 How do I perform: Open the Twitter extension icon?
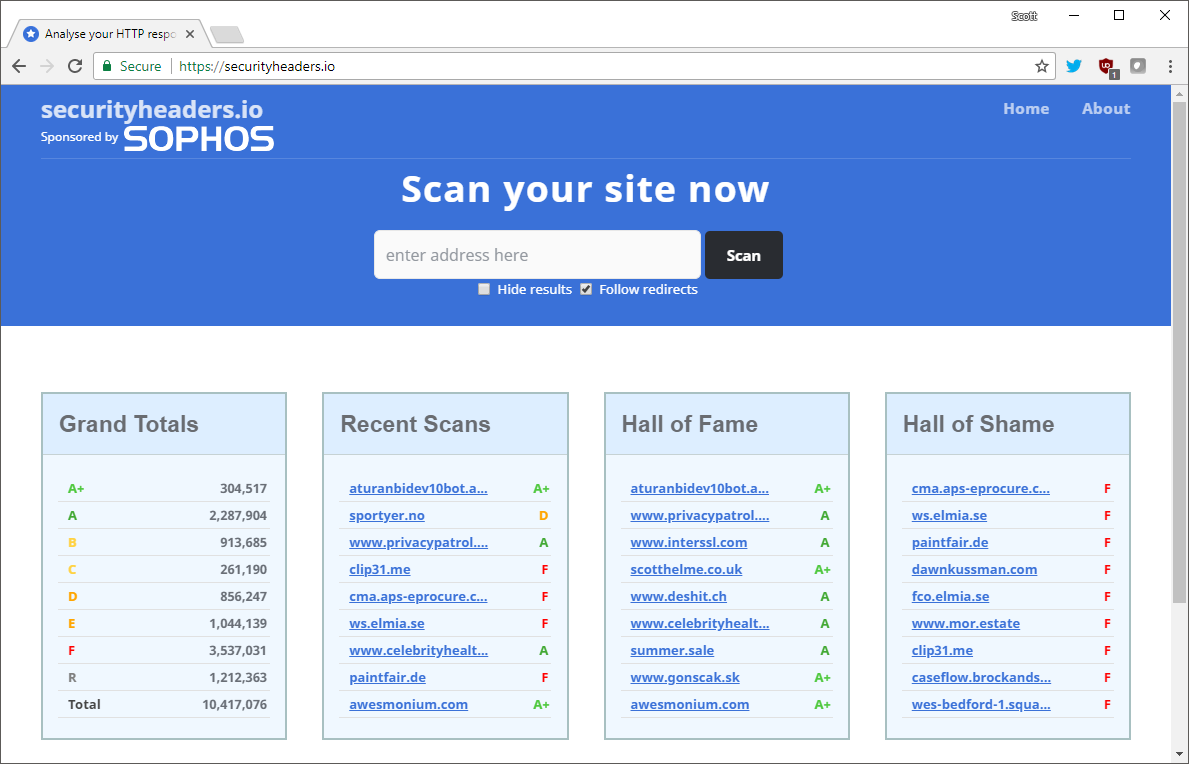click(1073, 65)
